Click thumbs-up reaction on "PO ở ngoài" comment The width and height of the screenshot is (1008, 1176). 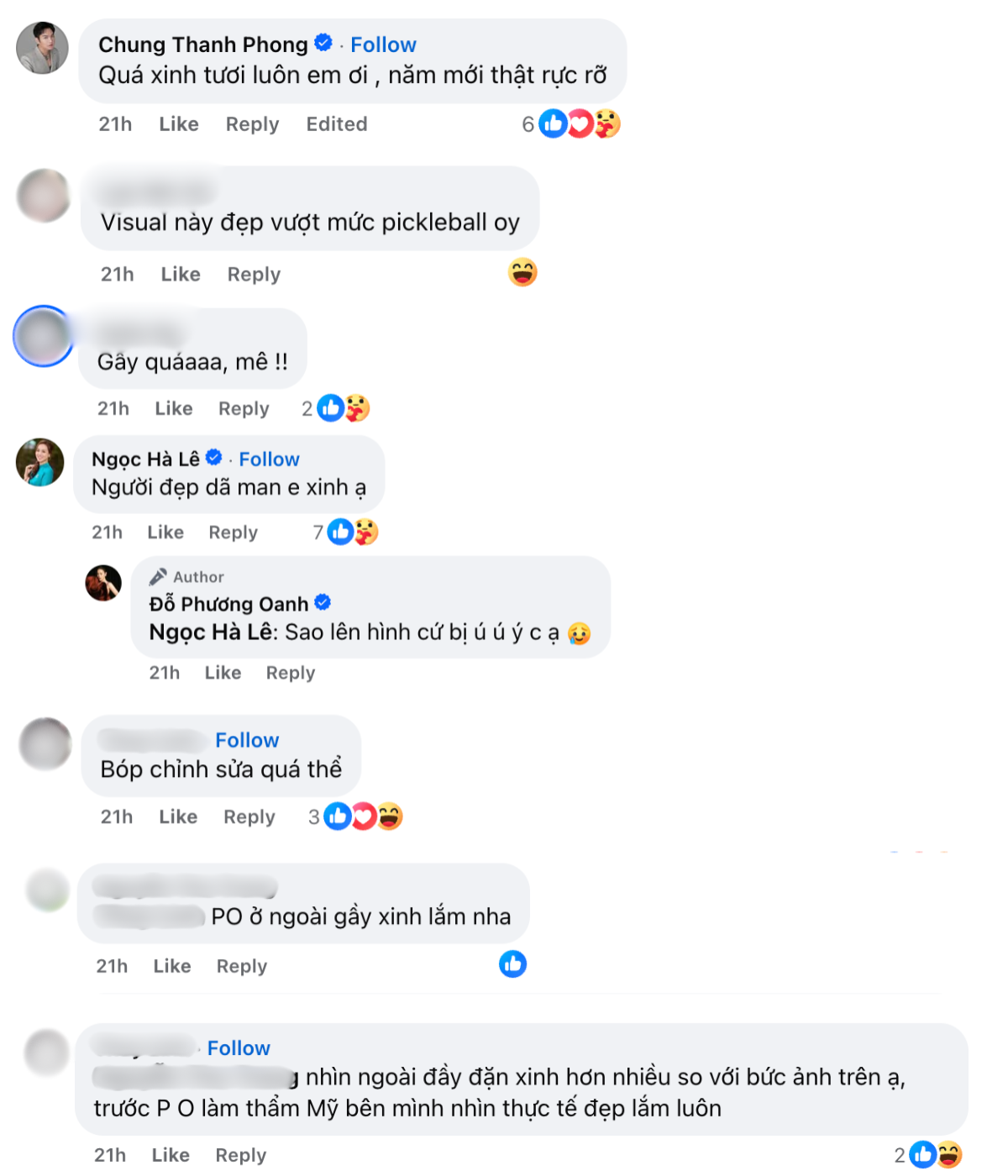click(512, 964)
